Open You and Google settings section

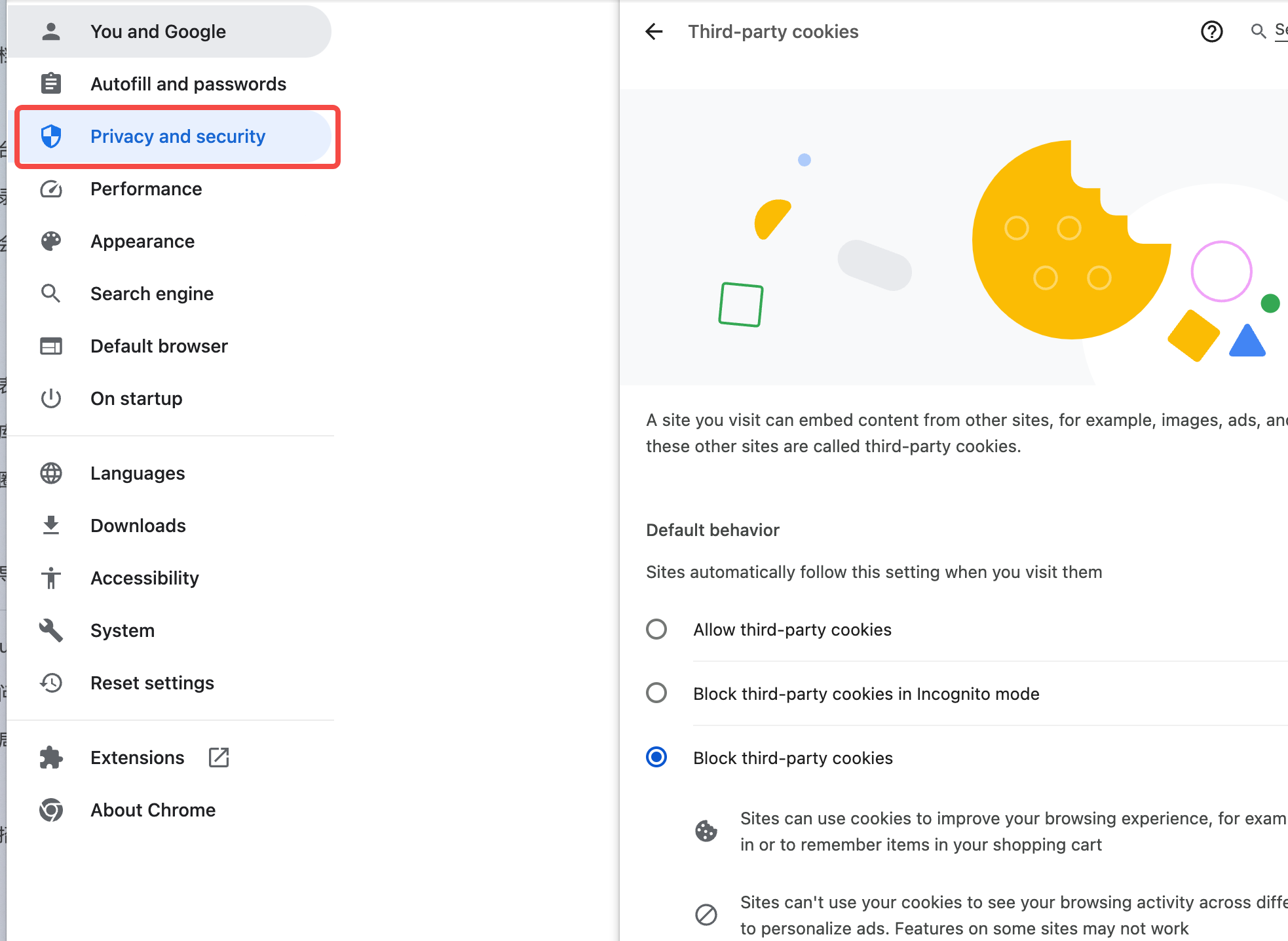159,31
